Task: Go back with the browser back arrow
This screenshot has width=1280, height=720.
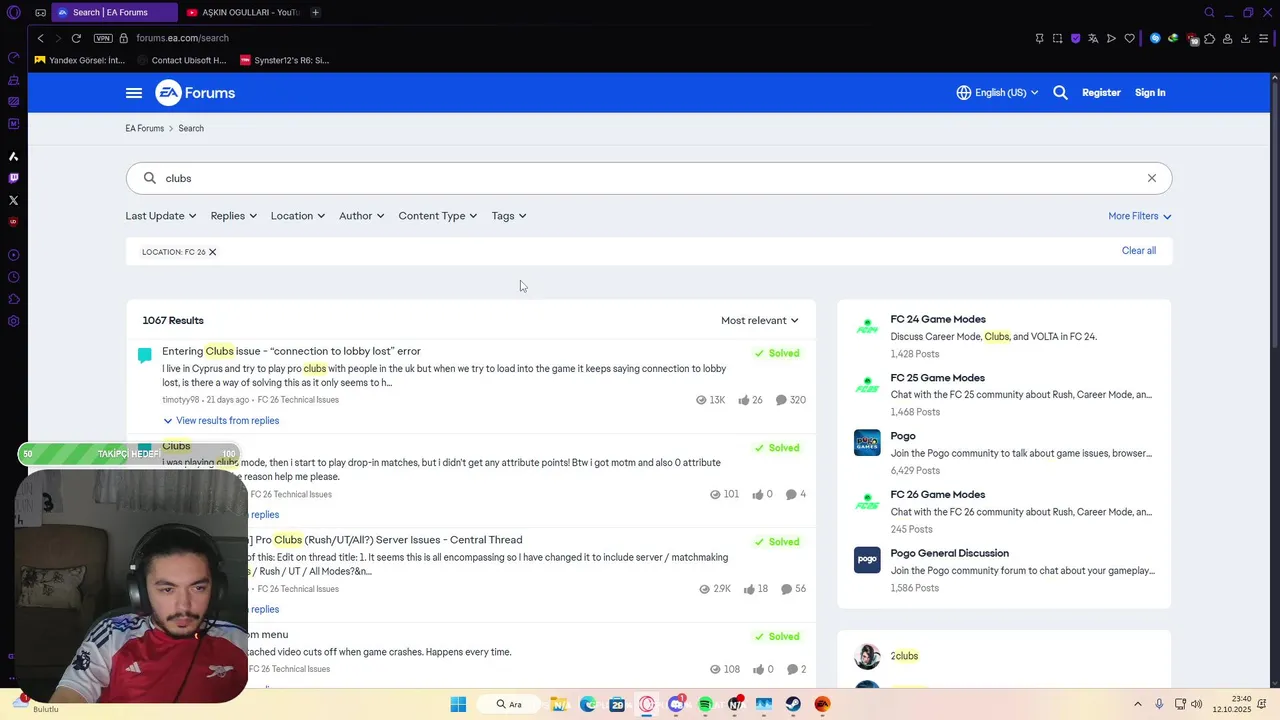Action: [x=40, y=38]
